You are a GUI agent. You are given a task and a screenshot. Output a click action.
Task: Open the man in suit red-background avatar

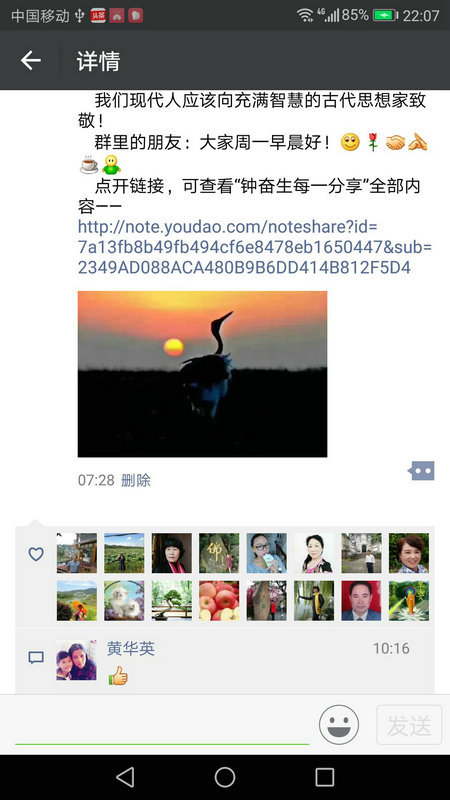tap(361, 601)
